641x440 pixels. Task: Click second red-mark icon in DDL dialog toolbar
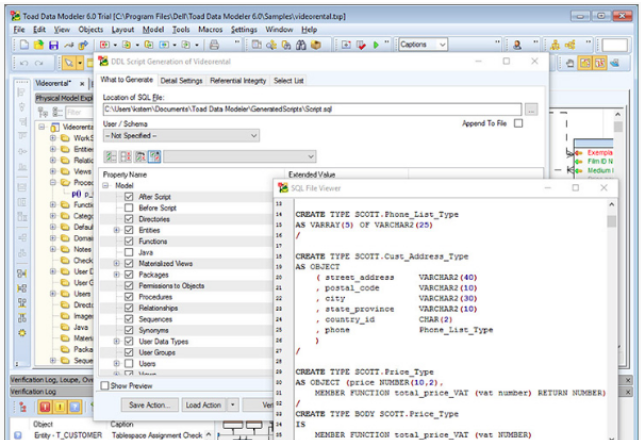coord(125,157)
